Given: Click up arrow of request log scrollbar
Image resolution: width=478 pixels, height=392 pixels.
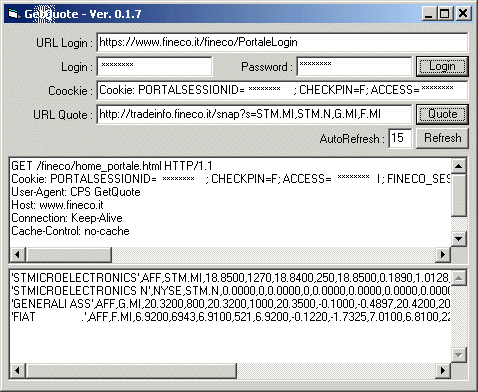Looking at the screenshot, I should click(x=459, y=166).
